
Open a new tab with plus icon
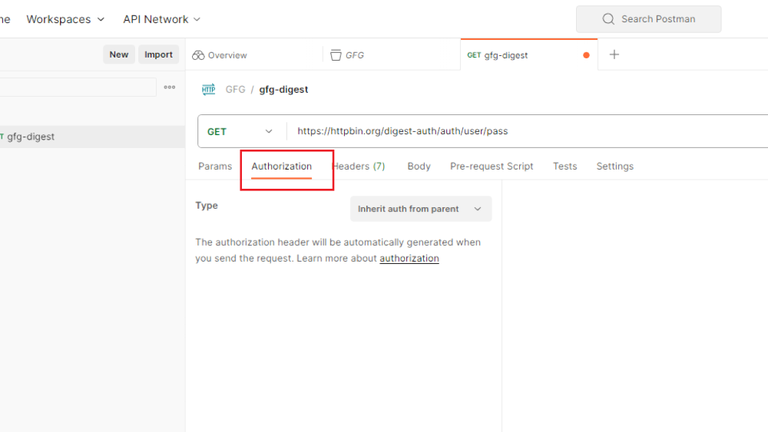coord(614,54)
